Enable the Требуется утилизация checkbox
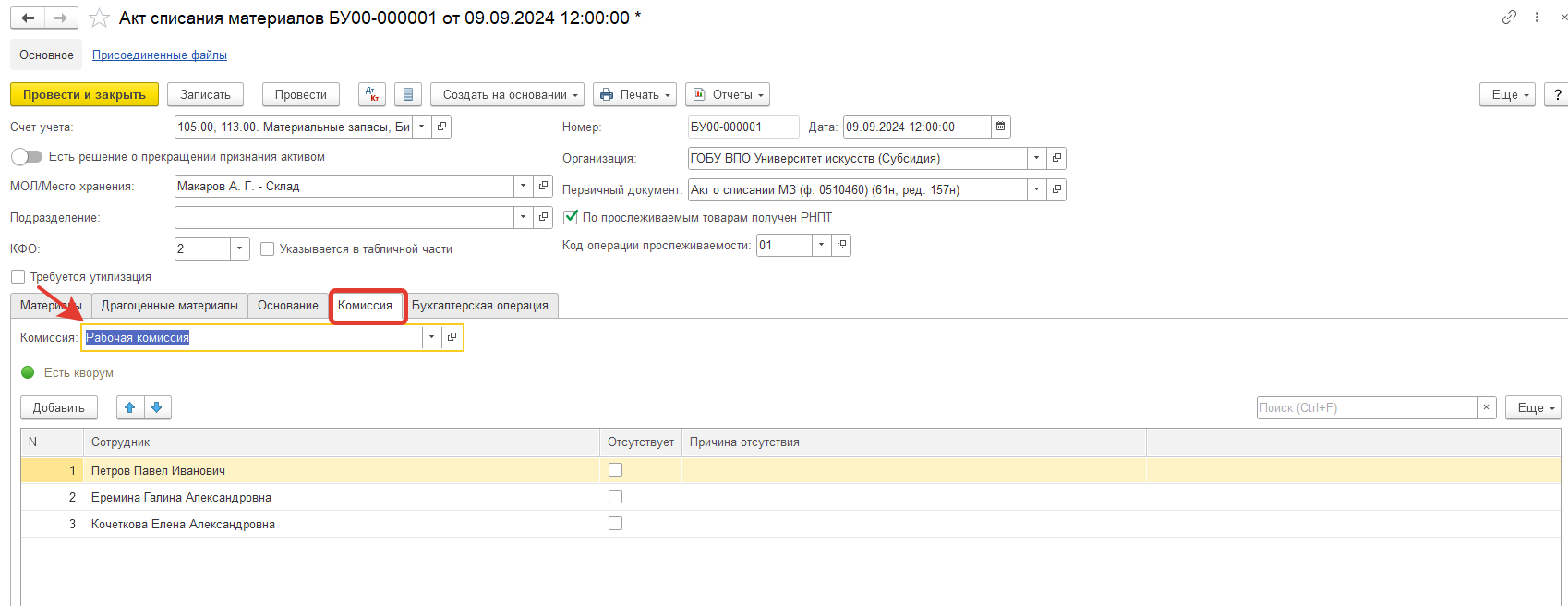Viewport: 1568px width, 606px height. [18, 276]
